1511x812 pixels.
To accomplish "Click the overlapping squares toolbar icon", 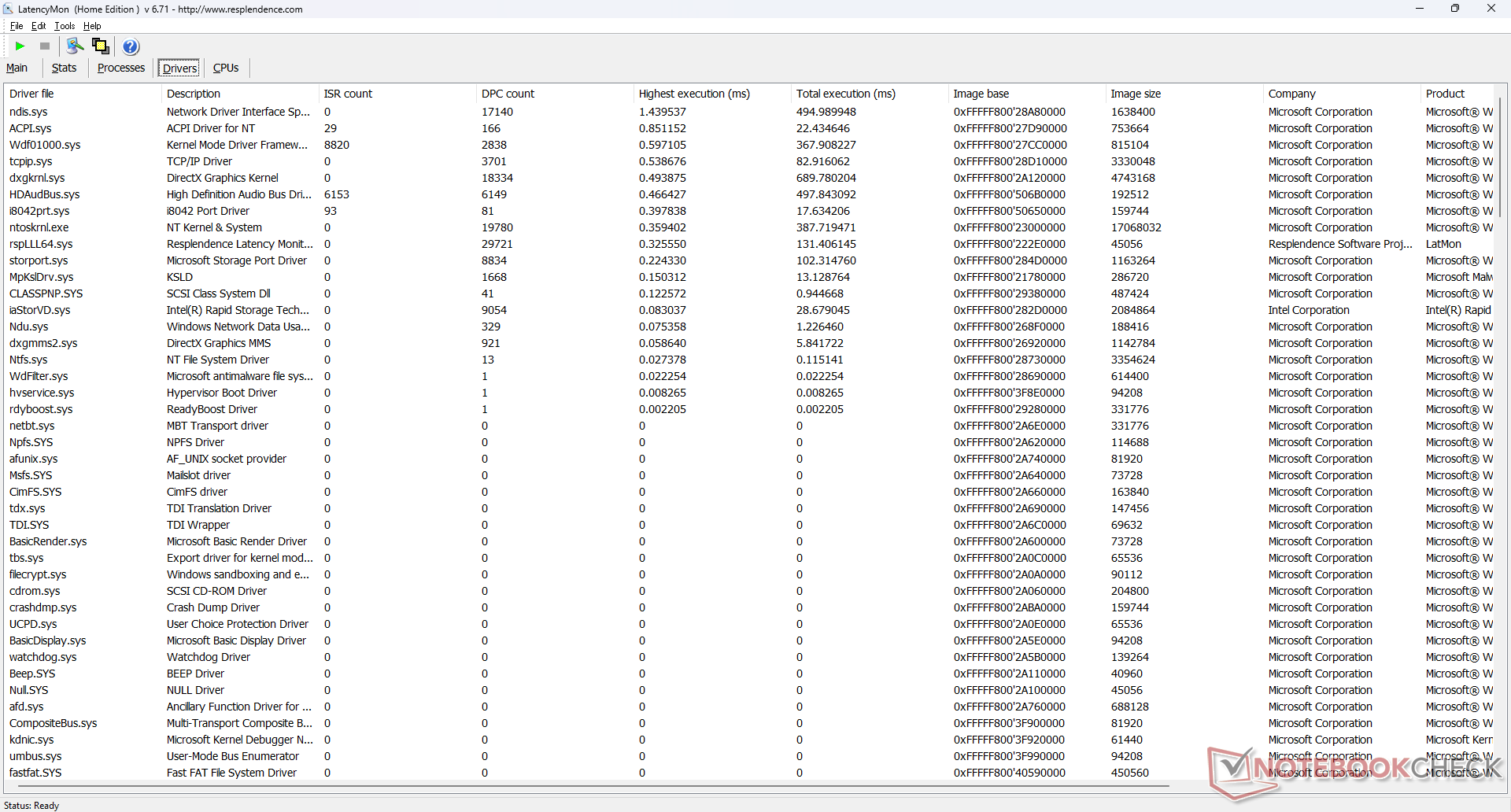I will tap(101, 46).
